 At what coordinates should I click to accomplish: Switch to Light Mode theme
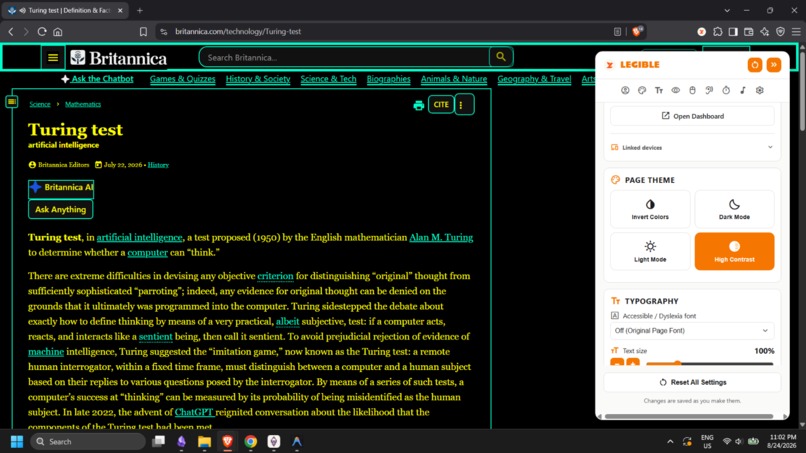(x=650, y=251)
